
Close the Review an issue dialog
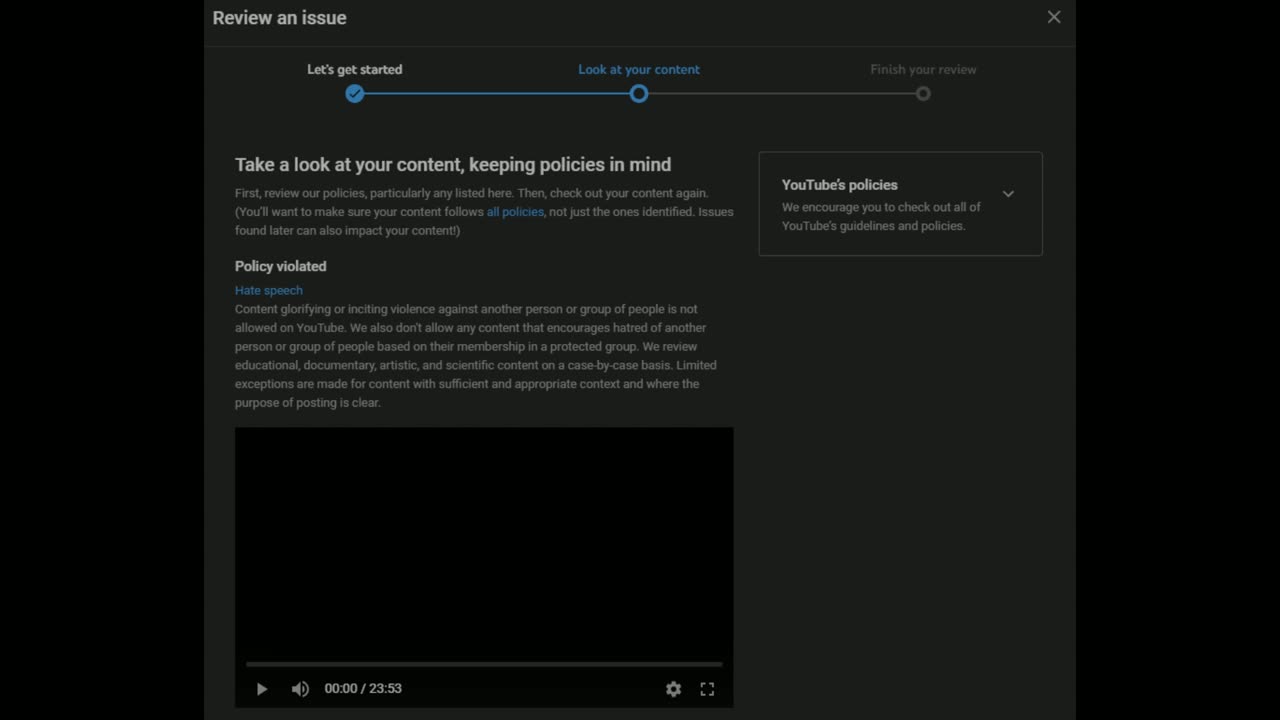(x=1054, y=17)
